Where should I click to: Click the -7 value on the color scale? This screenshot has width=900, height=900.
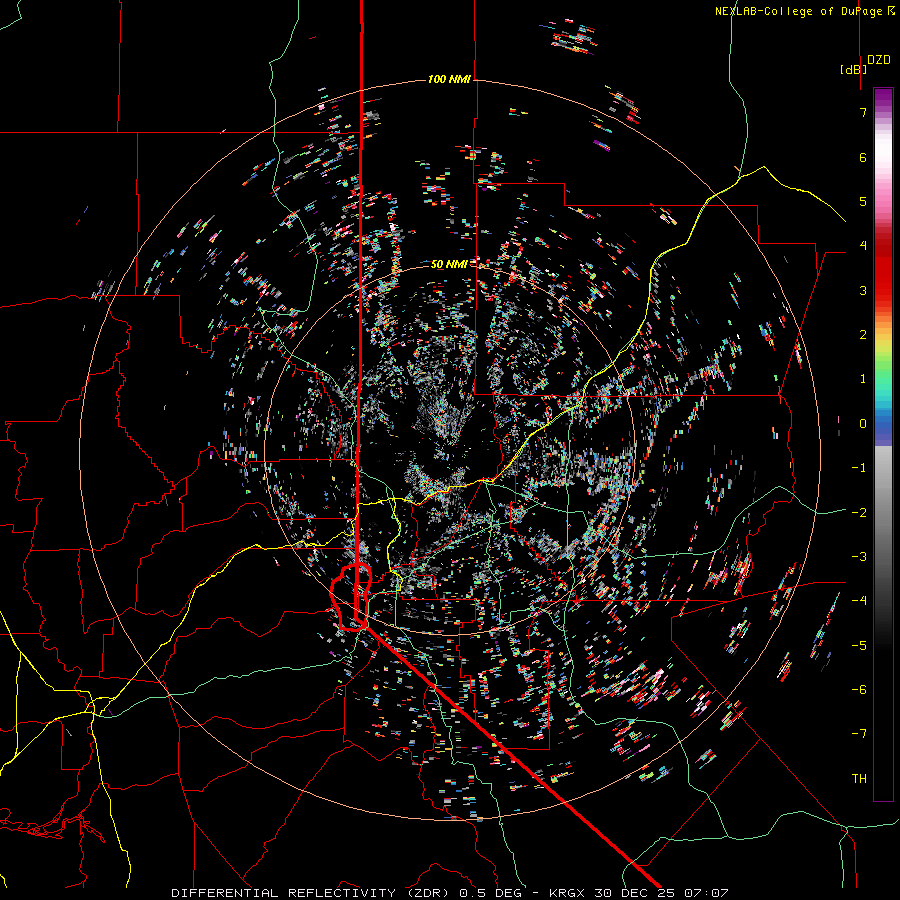tap(859, 734)
